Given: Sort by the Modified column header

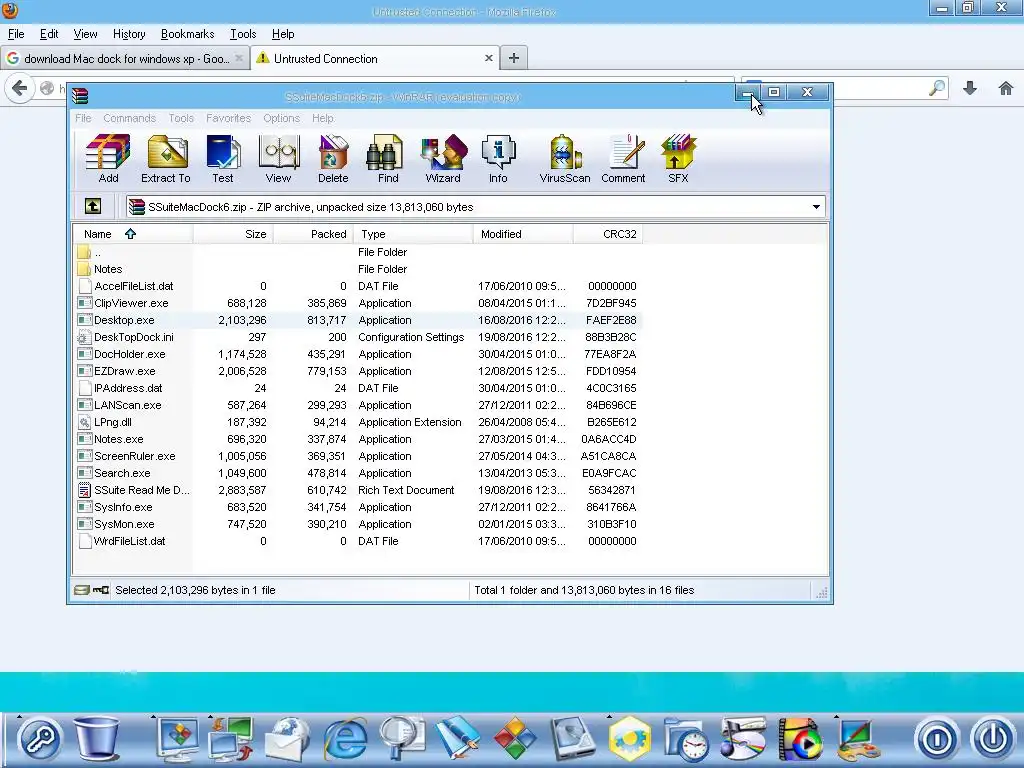Looking at the screenshot, I should coord(522,234).
